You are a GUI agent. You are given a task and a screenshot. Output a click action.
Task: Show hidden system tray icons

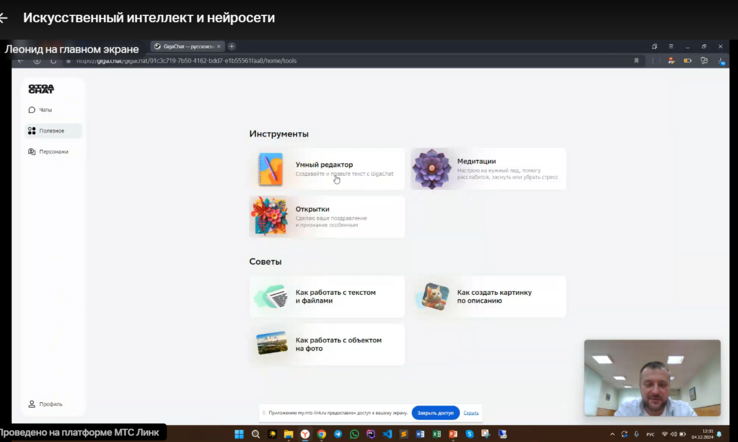612,434
